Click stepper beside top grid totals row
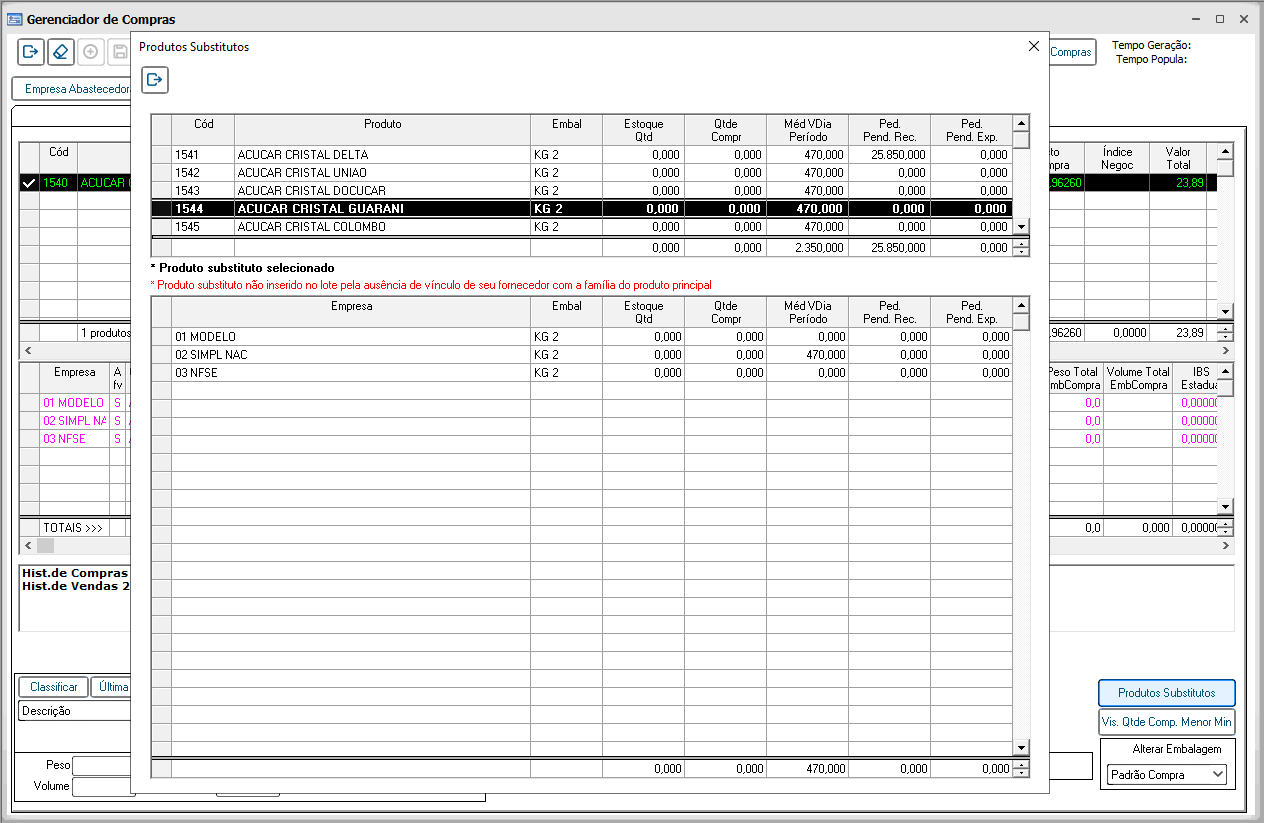The width and height of the screenshot is (1264, 823). point(1021,248)
